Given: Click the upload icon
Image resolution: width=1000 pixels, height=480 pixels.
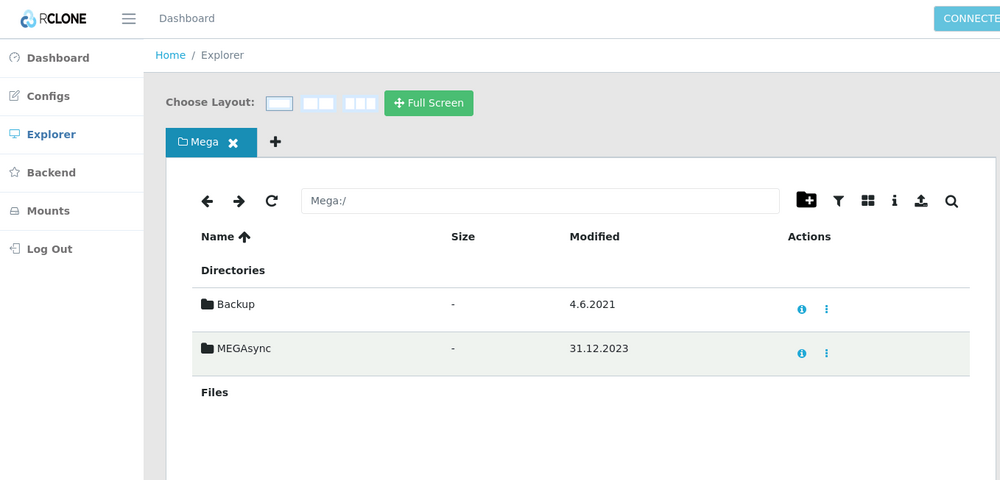Looking at the screenshot, I should coord(921,201).
